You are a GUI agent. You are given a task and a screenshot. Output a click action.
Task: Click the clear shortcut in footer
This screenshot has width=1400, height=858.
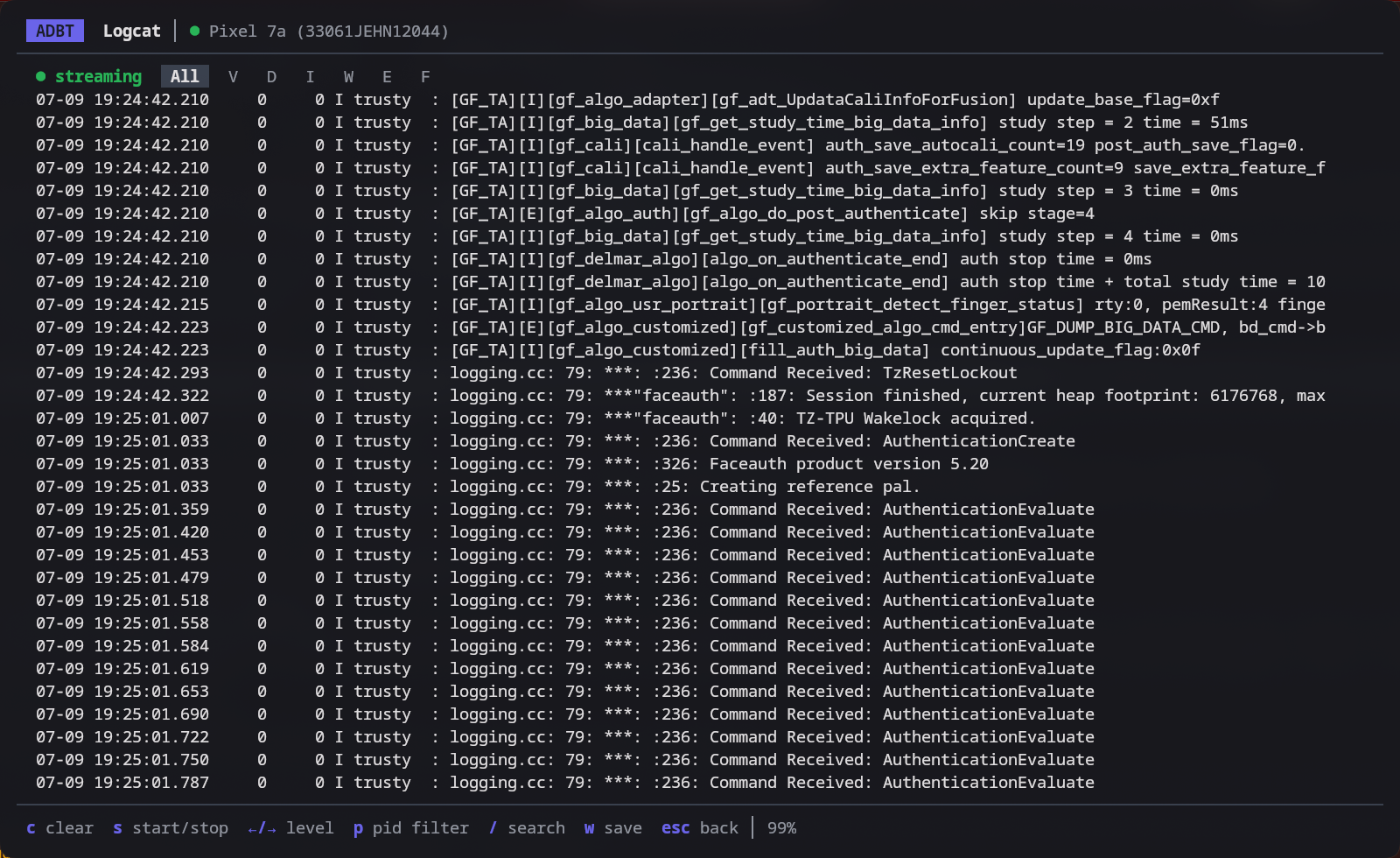click(x=59, y=827)
